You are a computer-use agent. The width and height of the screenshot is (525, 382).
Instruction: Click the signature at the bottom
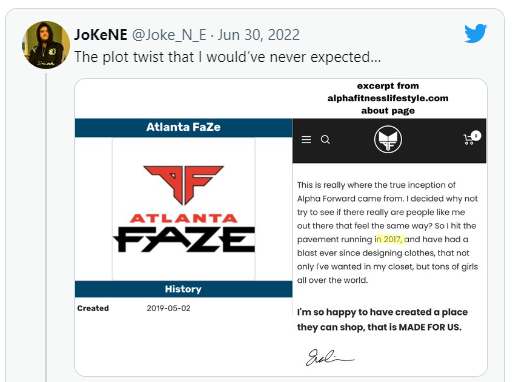[330, 358]
